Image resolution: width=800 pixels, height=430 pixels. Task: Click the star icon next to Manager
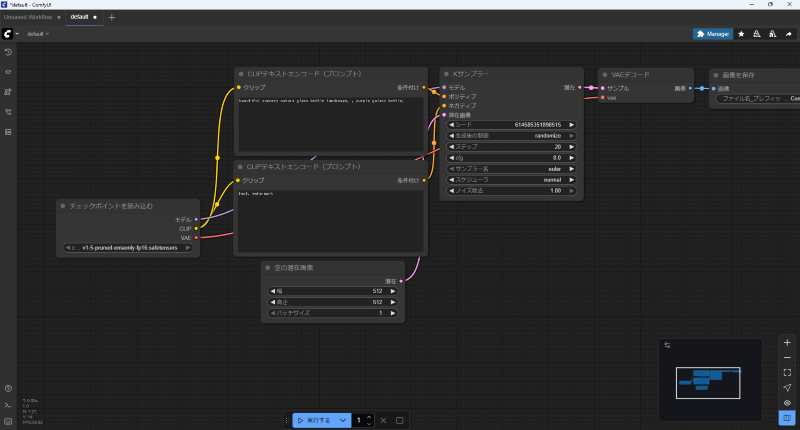pyautogui.click(x=741, y=34)
